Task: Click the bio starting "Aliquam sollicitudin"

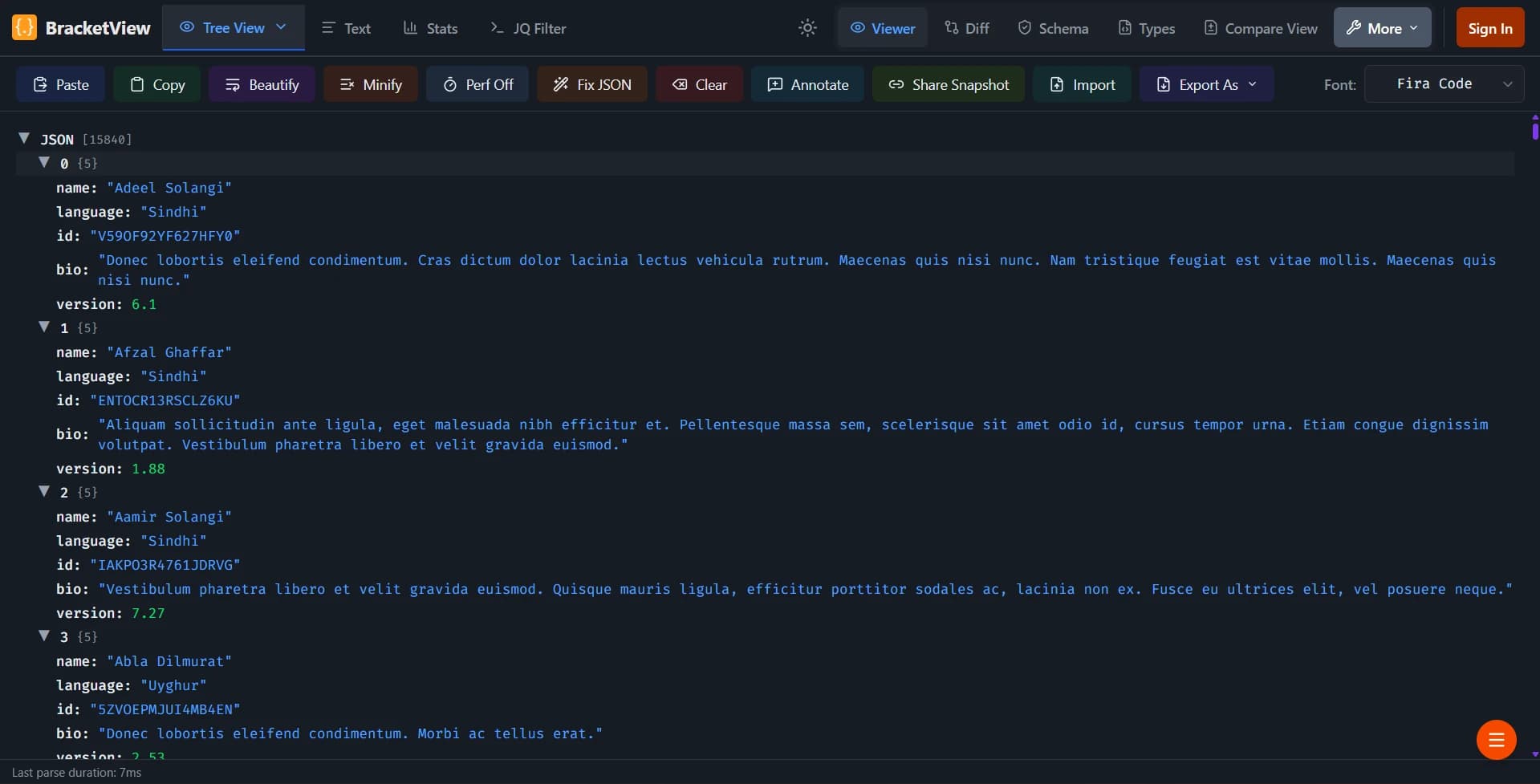Action: [793, 434]
